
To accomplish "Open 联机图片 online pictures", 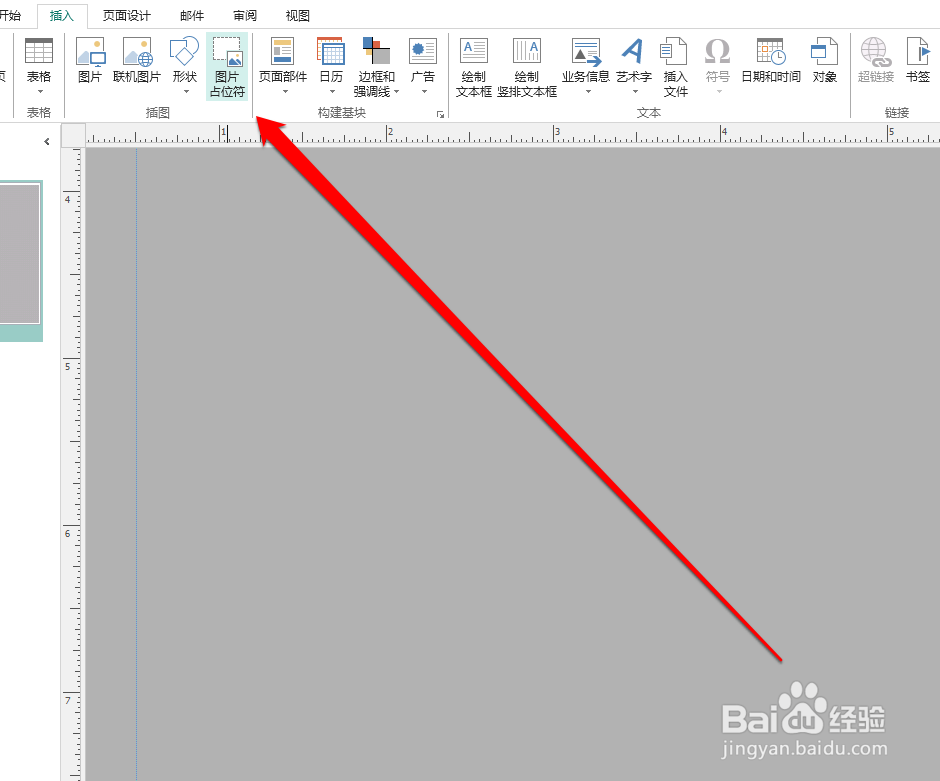I will pyautogui.click(x=137, y=52).
